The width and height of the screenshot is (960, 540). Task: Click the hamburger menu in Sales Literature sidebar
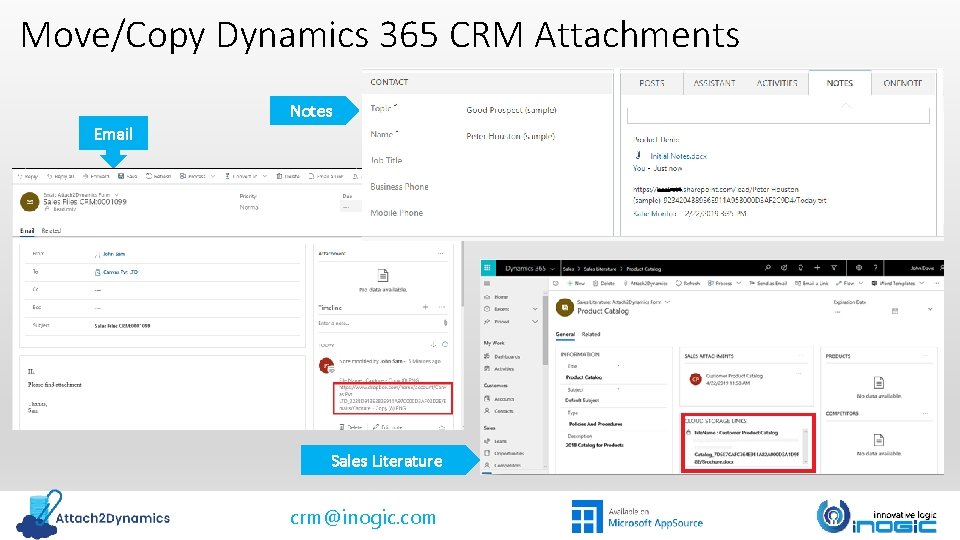click(487, 283)
